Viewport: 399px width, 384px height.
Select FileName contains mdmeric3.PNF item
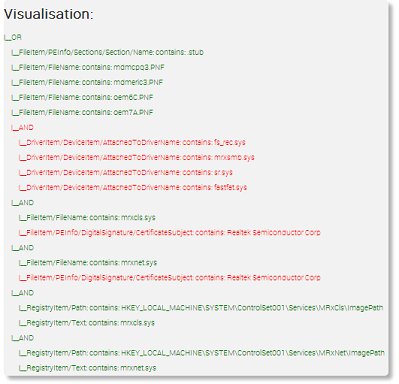pyautogui.click(x=87, y=82)
